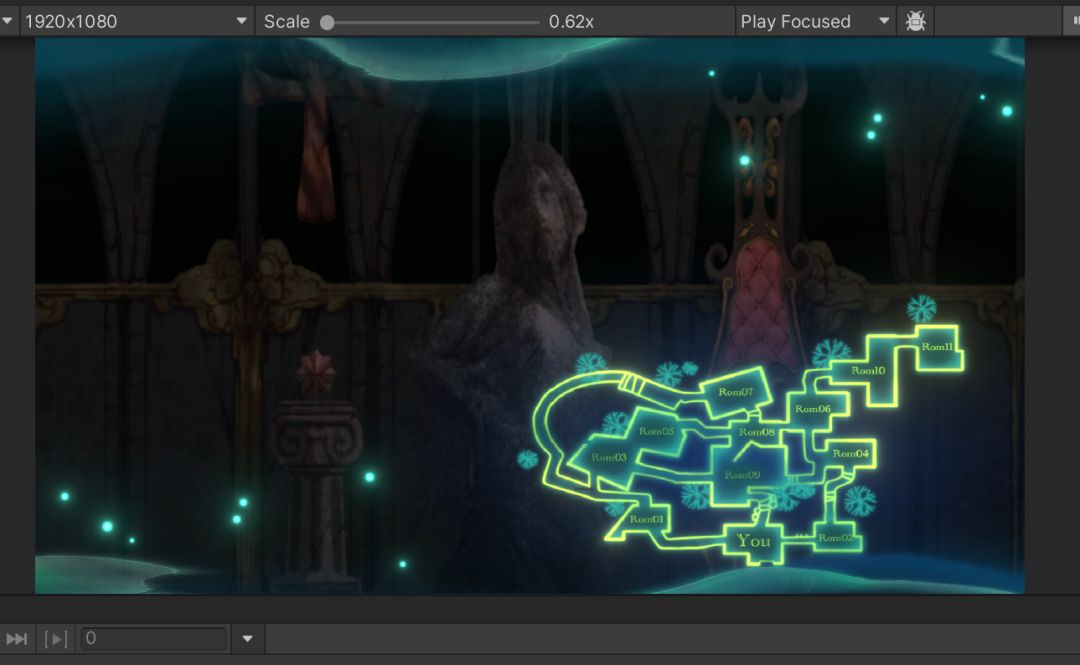Click the partially visible icon at the toolbar's right edge
This screenshot has height=665, width=1080.
pos(1075,21)
